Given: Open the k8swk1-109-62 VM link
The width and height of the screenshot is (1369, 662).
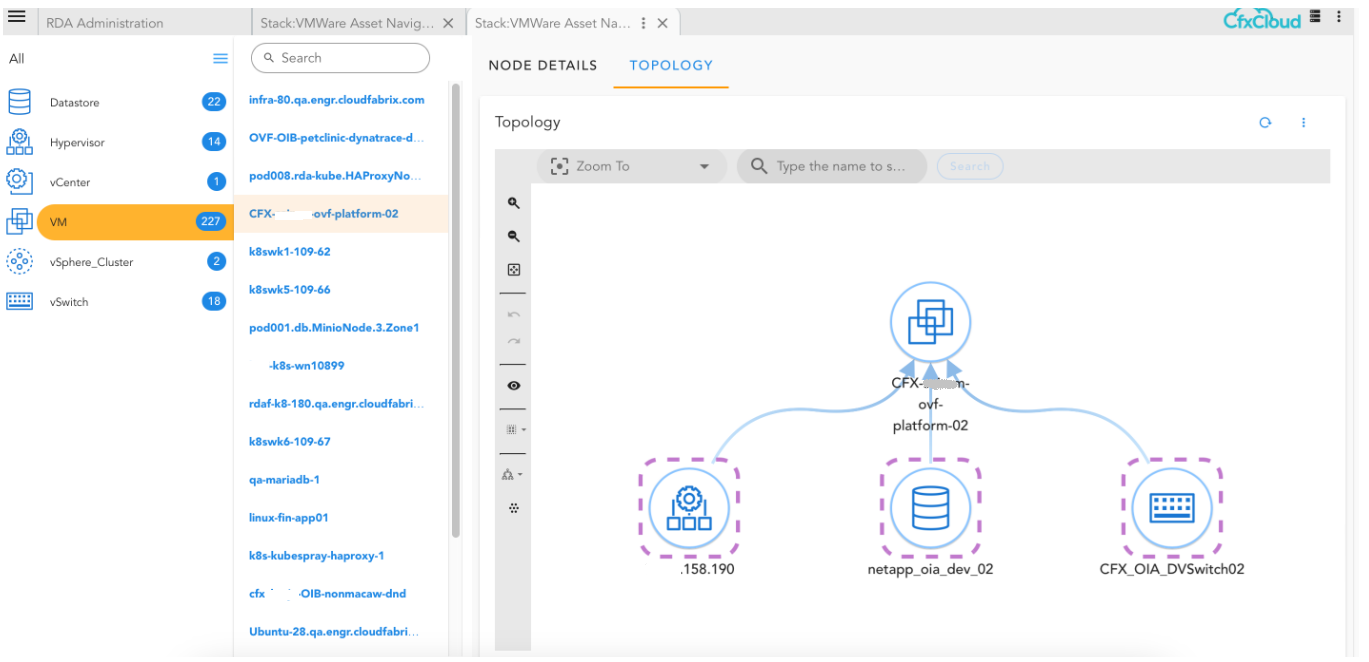Looking at the screenshot, I should coord(289,252).
